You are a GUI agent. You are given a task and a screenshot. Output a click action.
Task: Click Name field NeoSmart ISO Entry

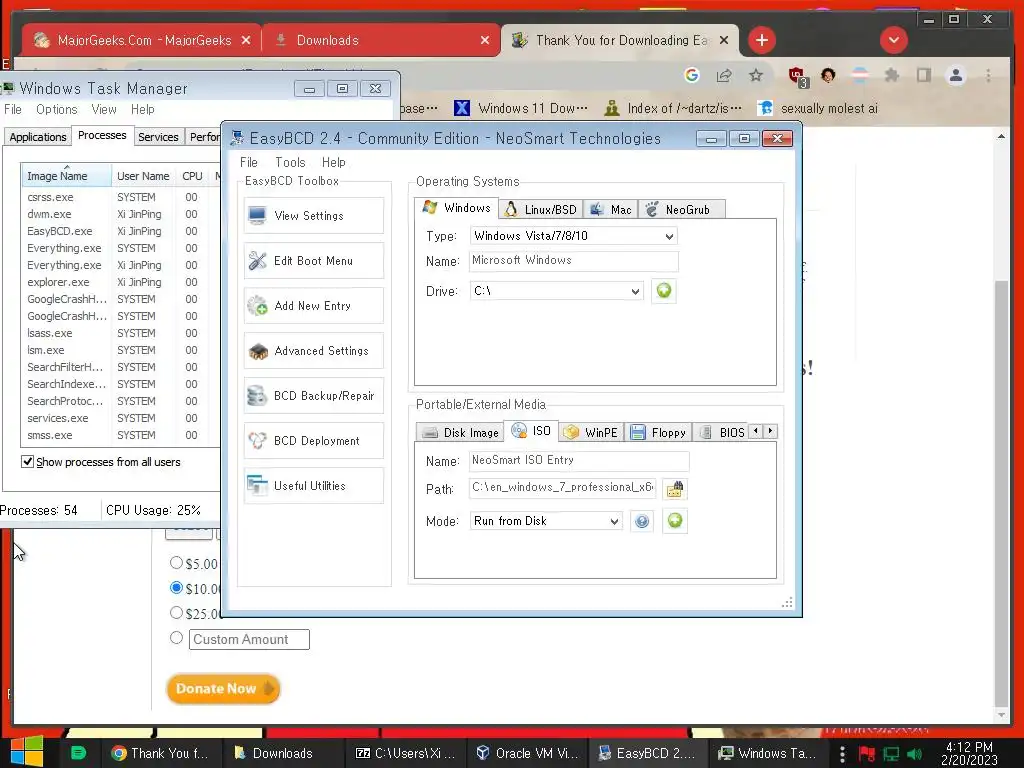pyautogui.click(x=579, y=460)
